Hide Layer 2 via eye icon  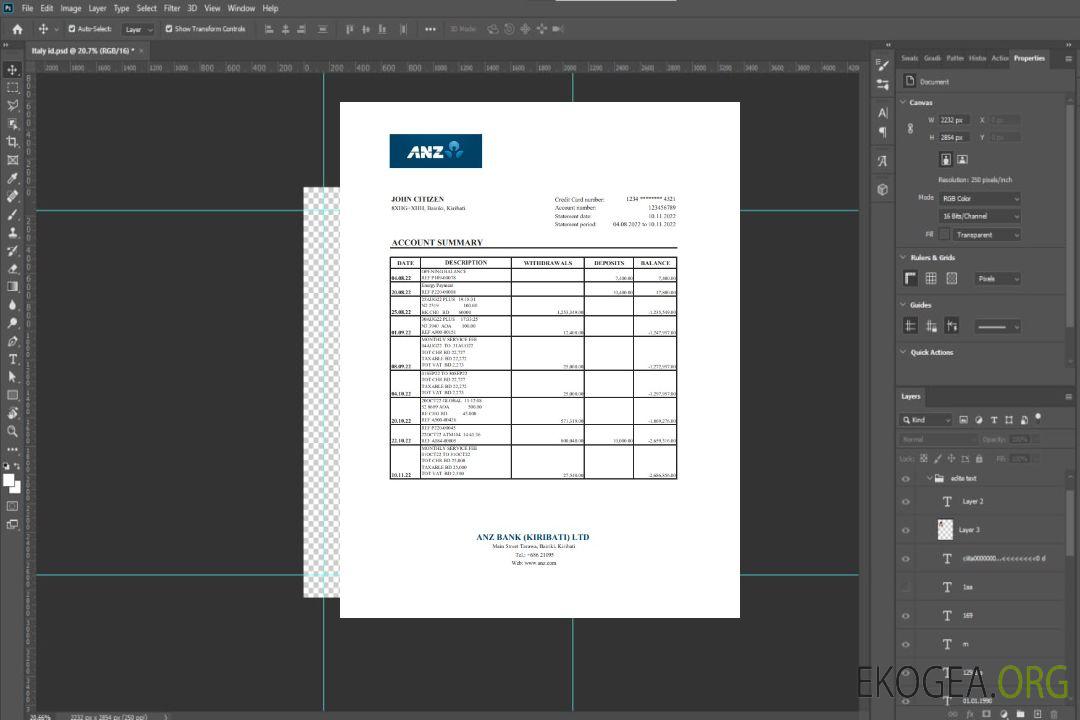tap(906, 502)
